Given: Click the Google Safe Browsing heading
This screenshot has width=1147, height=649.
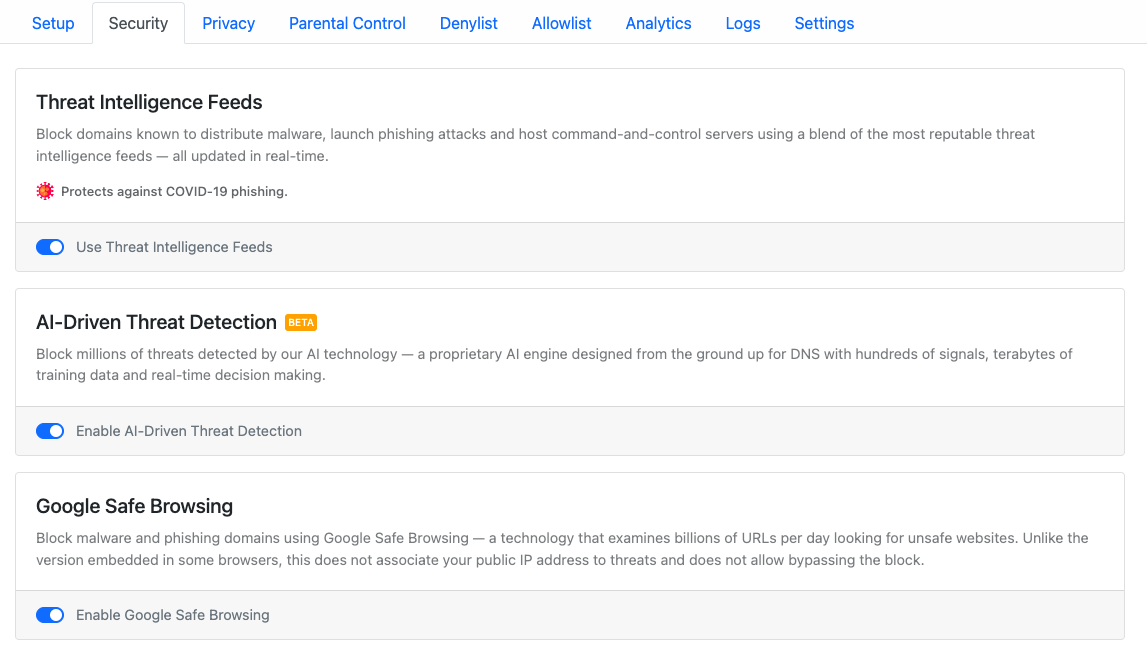Looking at the screenshot, I should click(135, 506).
